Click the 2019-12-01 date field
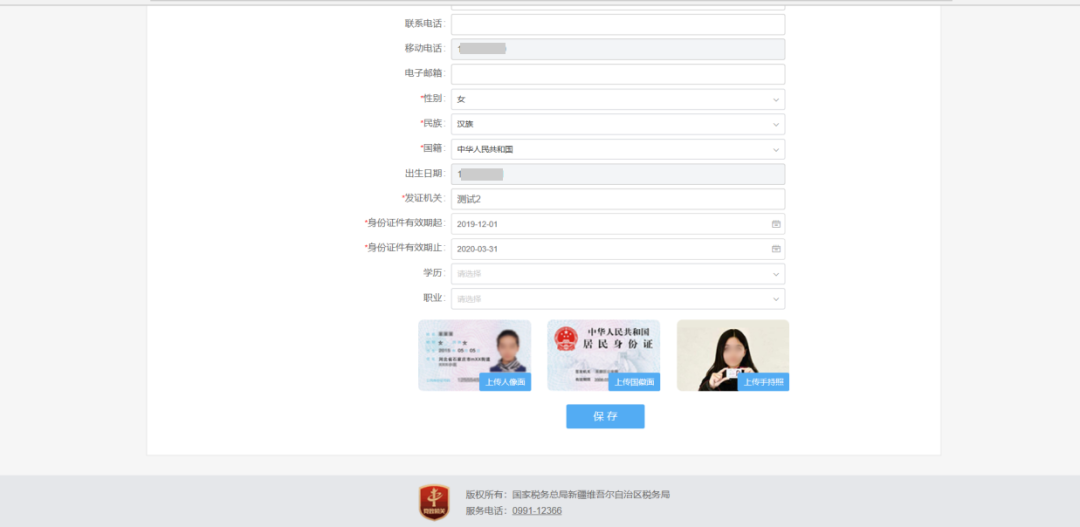The width and height of the screenshot is (1080, 527). click(618, 224)
